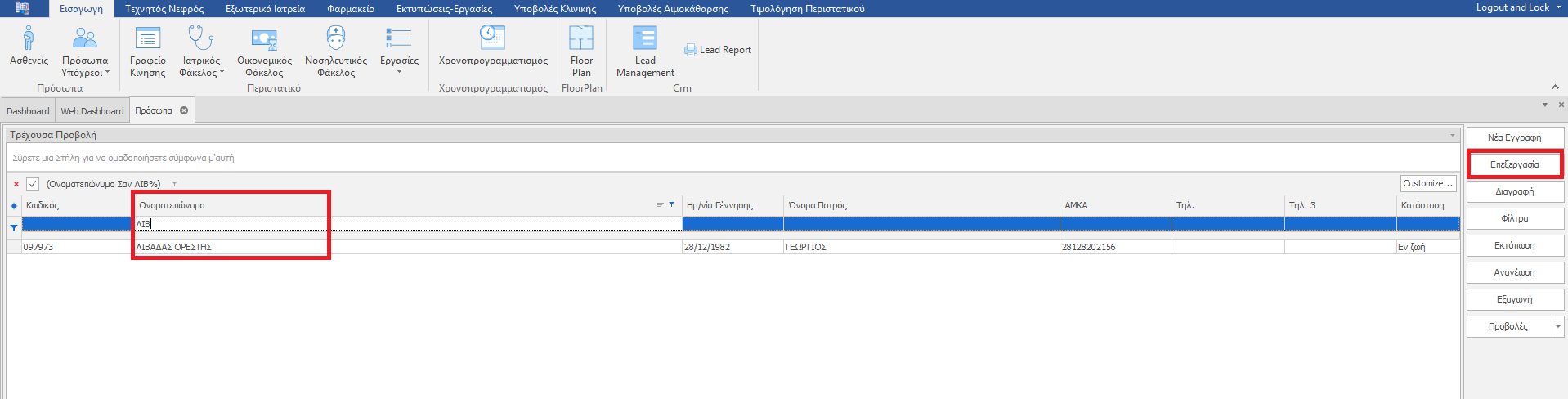Open the Προβολές dropdown arrow
1568x399 pixels.
1557,326
